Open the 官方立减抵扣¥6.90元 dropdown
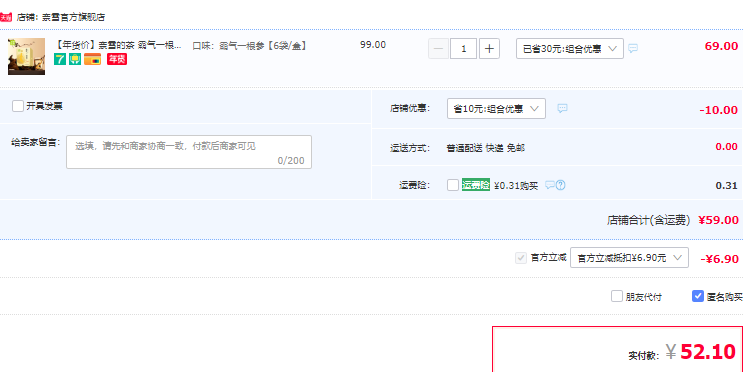This screenshot has height=372, width=750. pos(629,258)
